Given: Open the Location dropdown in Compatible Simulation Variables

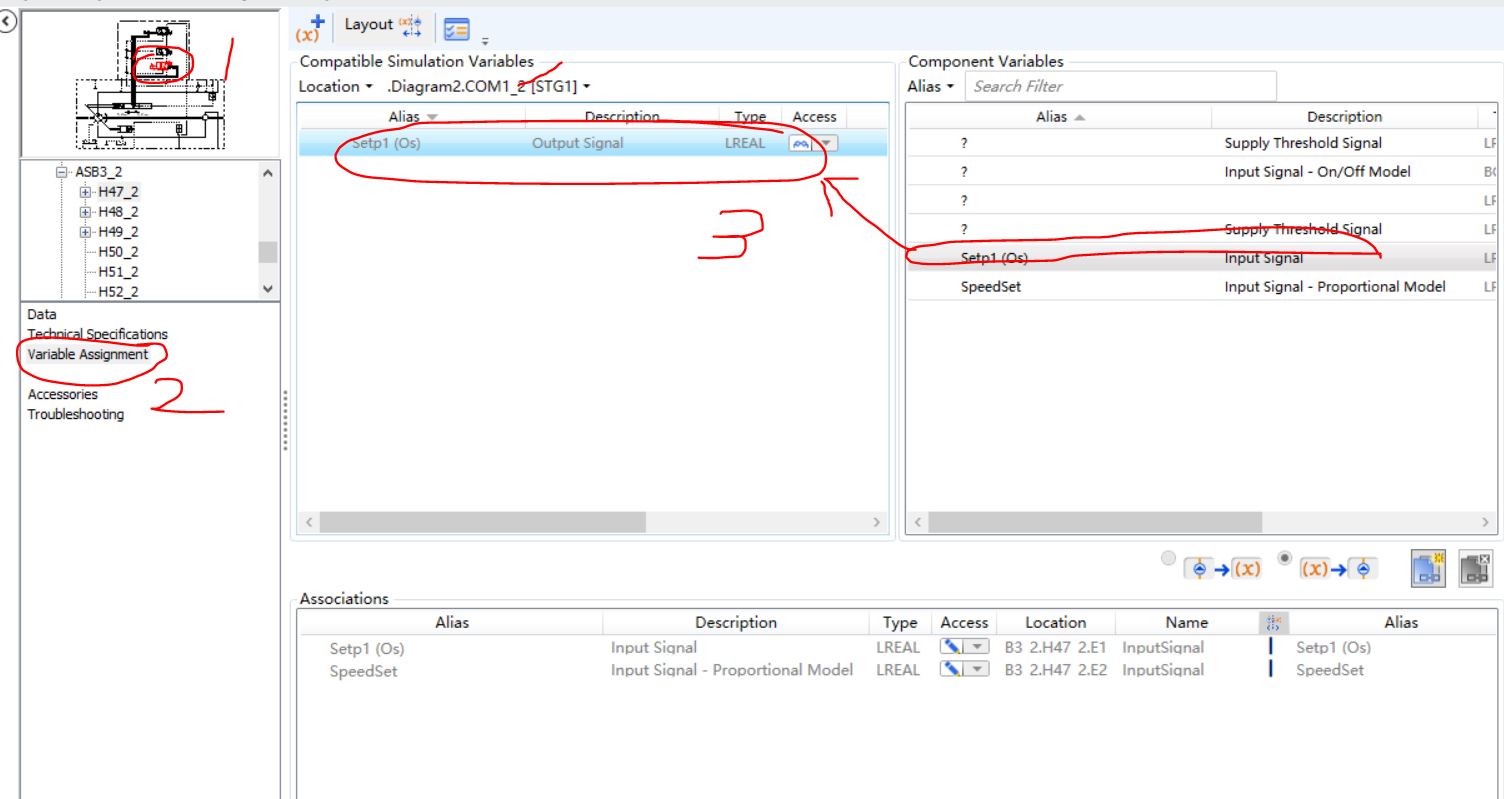Looking at the screenshot, I should 335,86.
